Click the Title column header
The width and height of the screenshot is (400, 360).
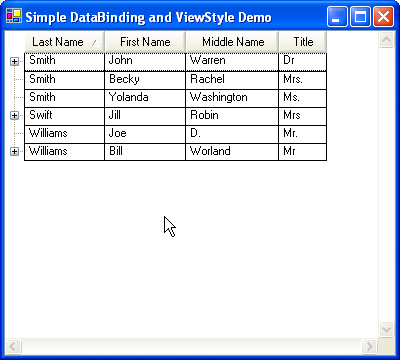click(x=303, y=42)
